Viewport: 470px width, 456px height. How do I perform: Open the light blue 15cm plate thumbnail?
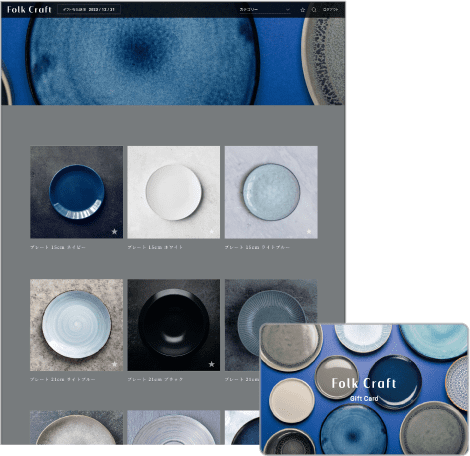271,192
